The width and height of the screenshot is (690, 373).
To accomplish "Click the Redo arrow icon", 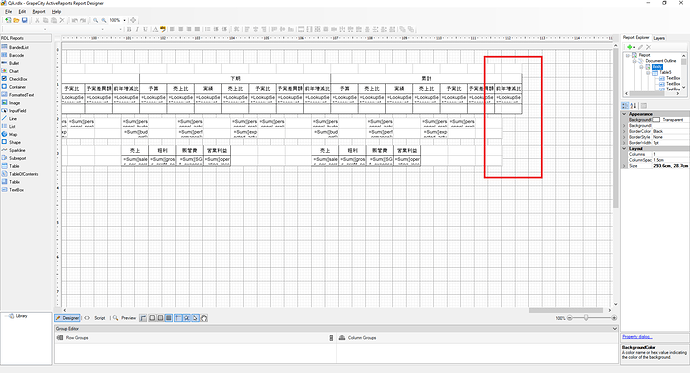I will click(x=83, y=20).
